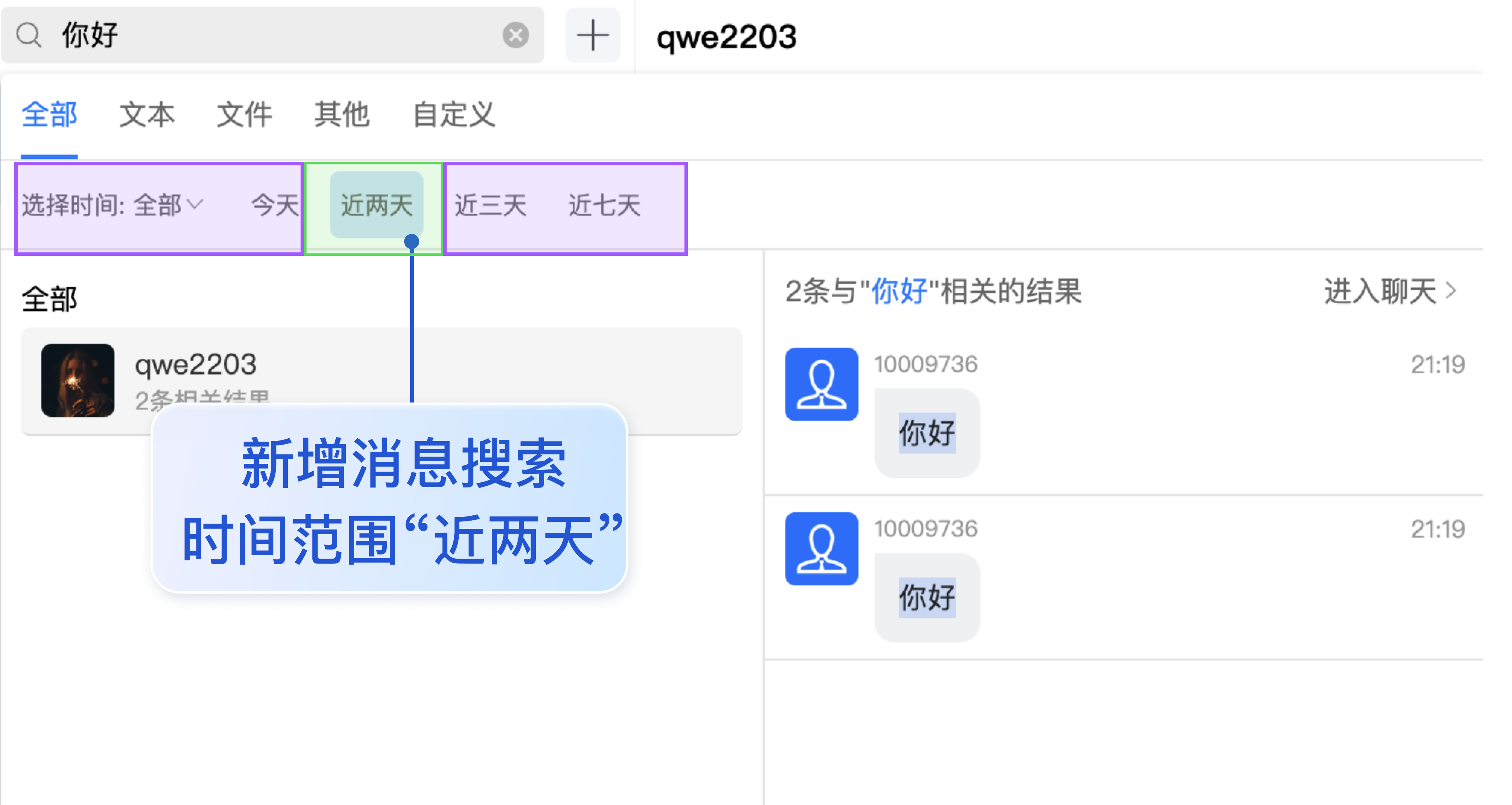
Task: Clear the search text with X icon
Action: pyautogui.click(x=515, y=35)
